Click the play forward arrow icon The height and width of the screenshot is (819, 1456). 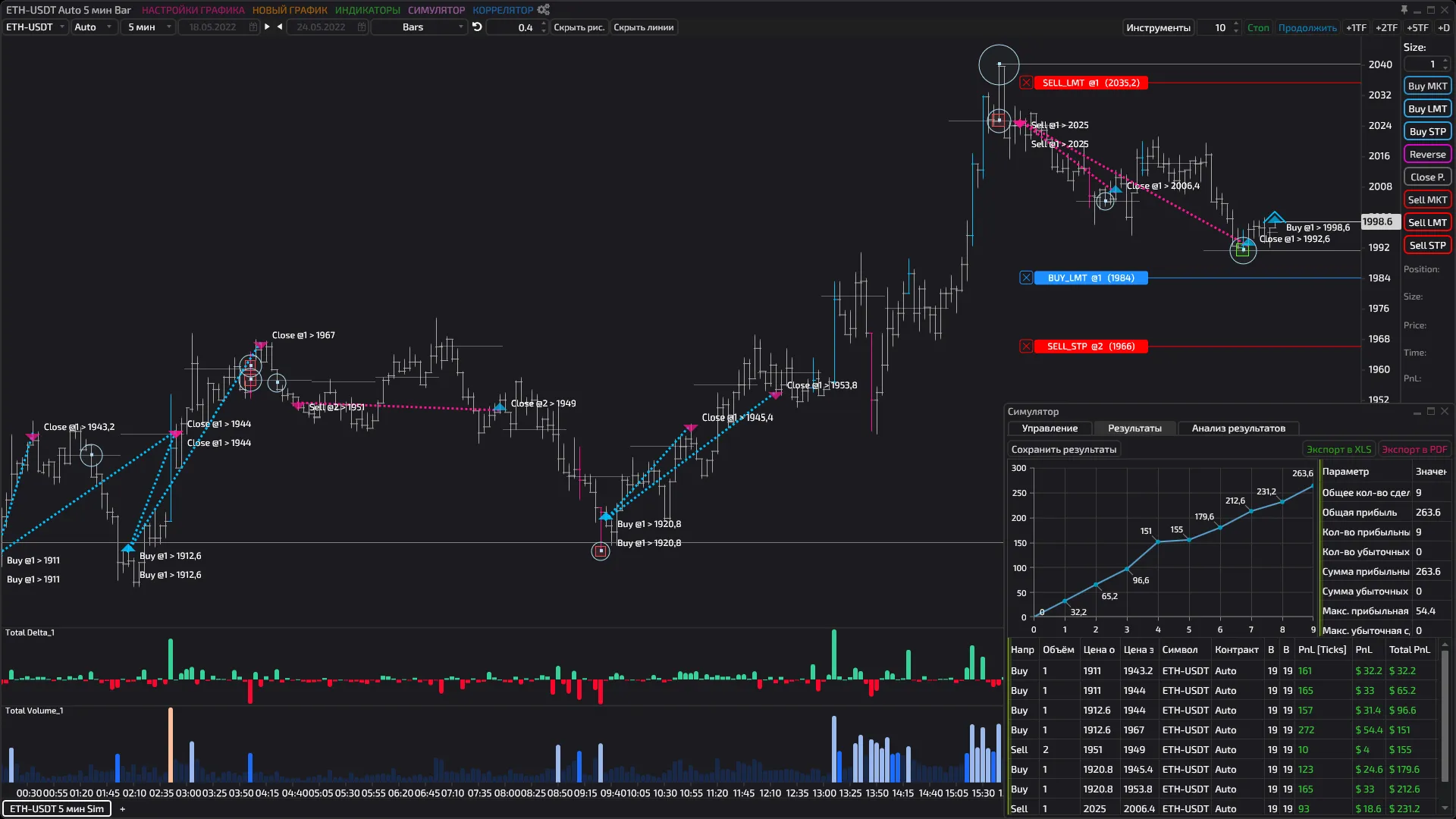pyautogui.click(x=267, y=27)
